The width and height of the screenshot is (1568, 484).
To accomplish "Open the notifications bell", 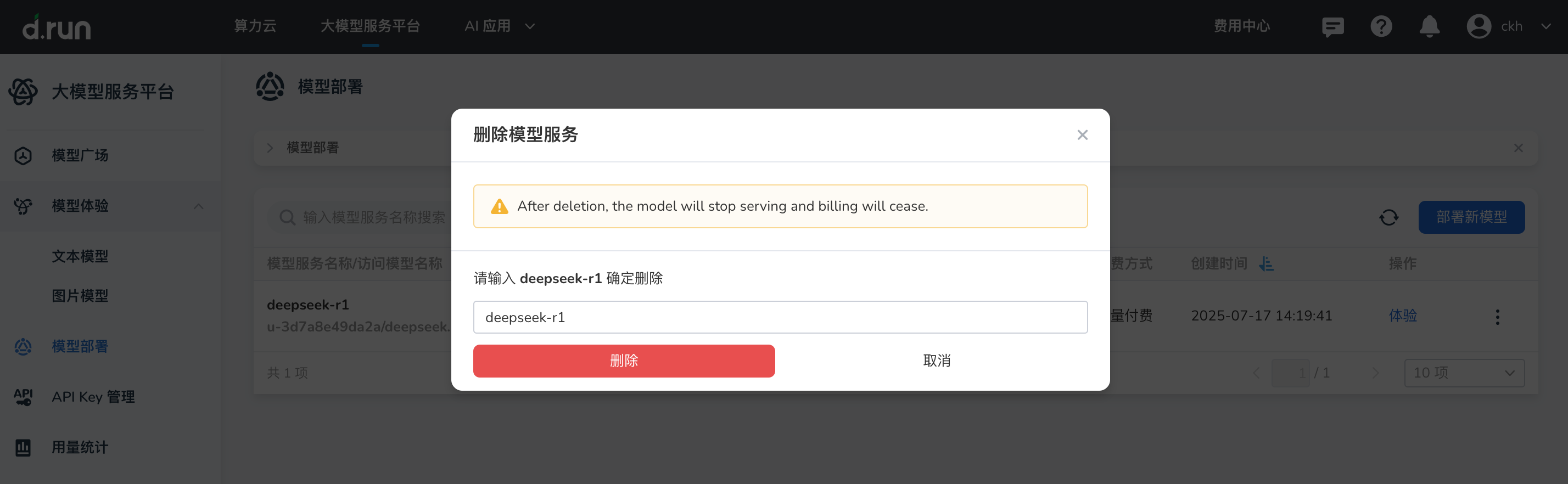I will point(1430,26).
